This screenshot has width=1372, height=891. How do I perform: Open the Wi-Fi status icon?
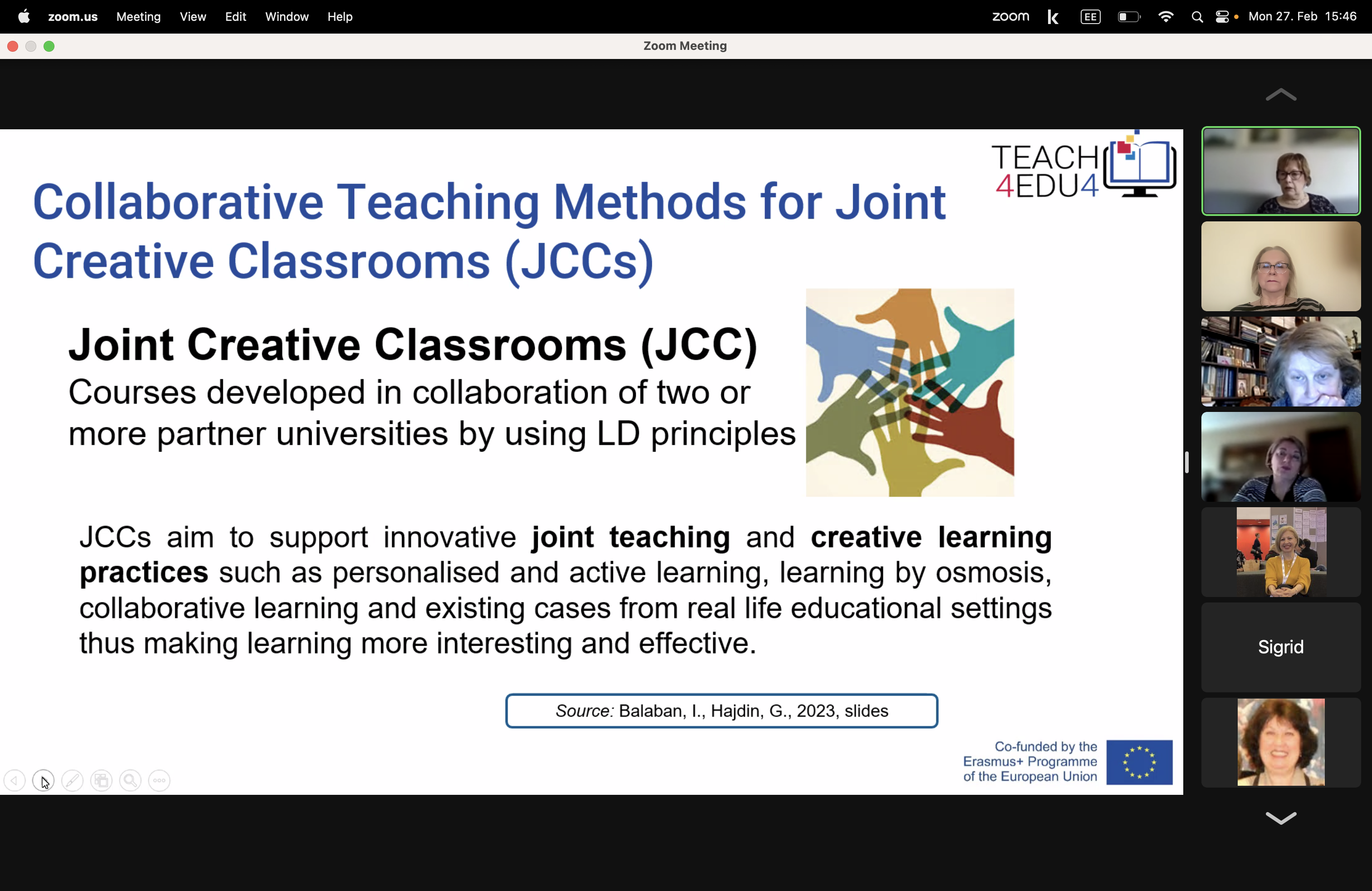point(1166,17)
